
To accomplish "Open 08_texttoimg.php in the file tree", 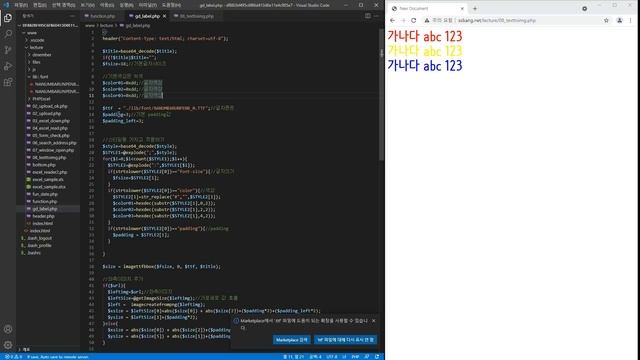I will pos(49,158).
